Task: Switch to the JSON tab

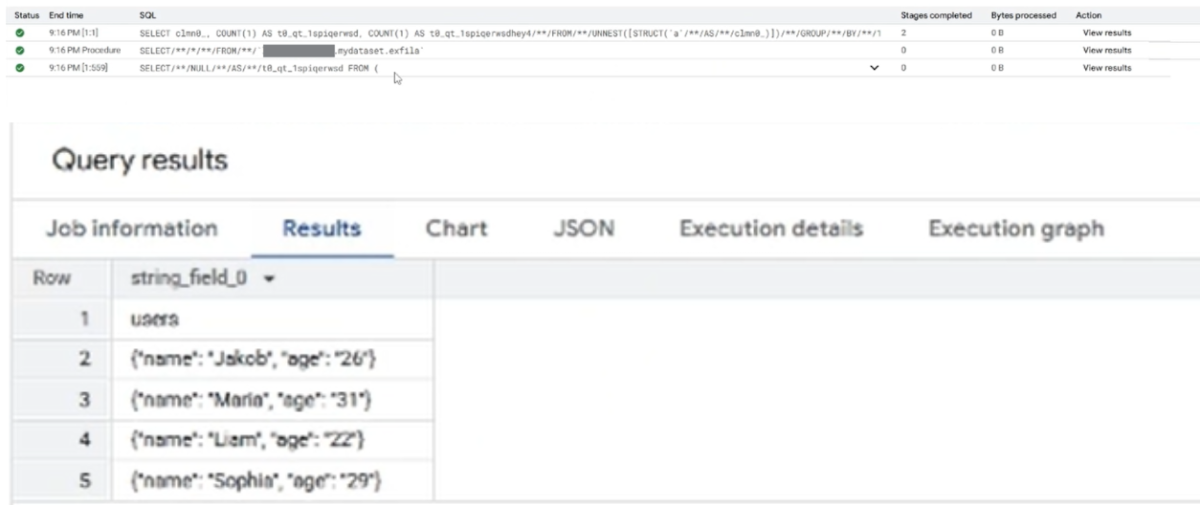Action: click(583, 228)
